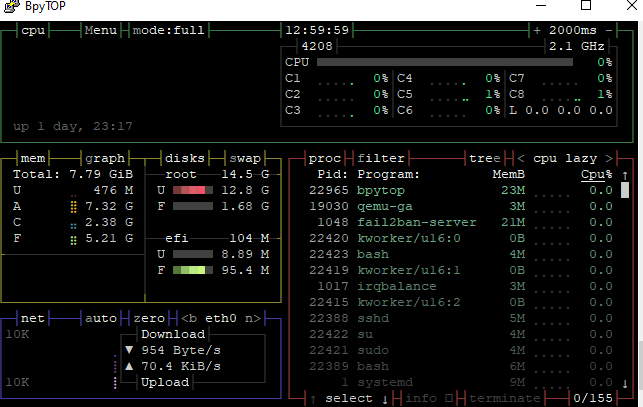
Task: Click the 954 Byte/s download speed
Action: coord(181,350)
